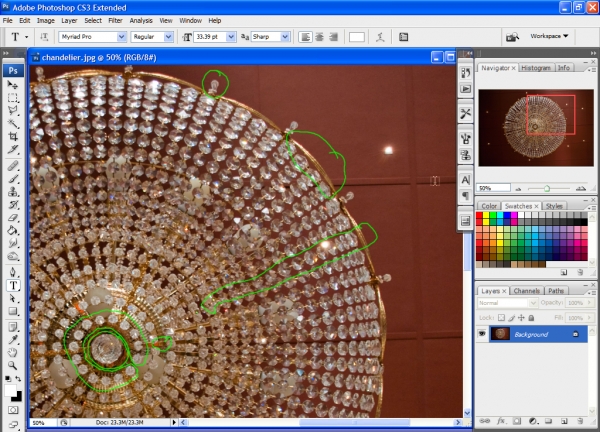Image resolution: width=600 pixels, height=432 pixels.
Task: Open the Filter menu
Action: tap(115, 21)
